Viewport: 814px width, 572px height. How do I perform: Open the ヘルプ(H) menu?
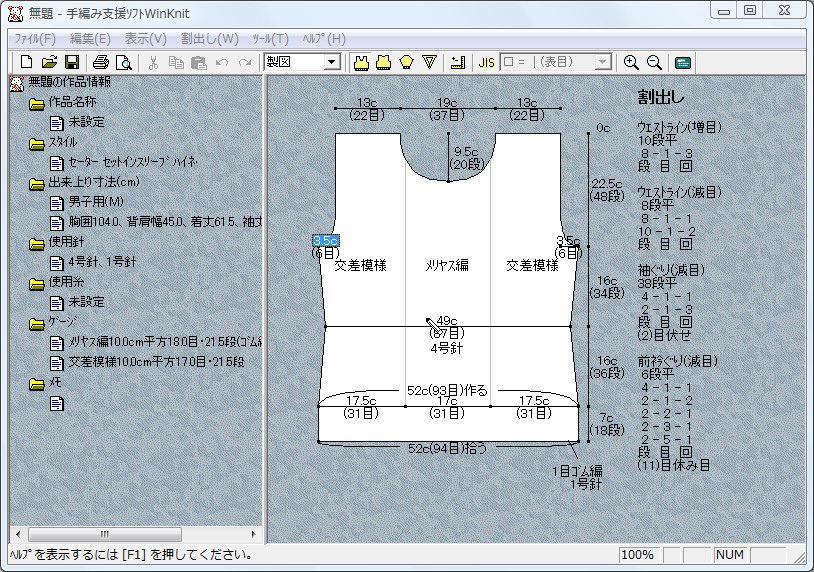[324, 39]
